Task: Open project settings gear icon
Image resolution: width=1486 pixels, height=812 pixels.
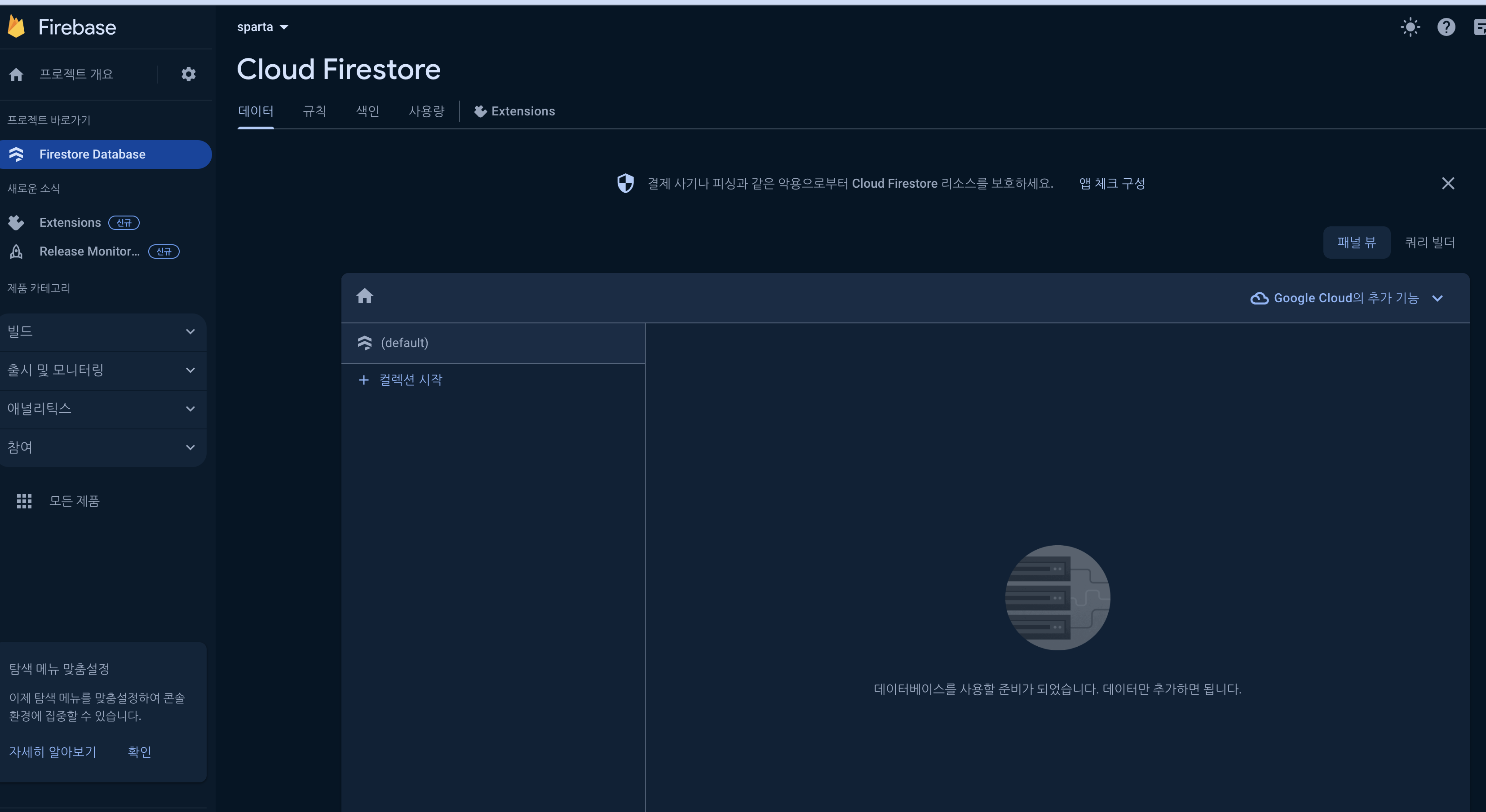Action: coord(189,75)
